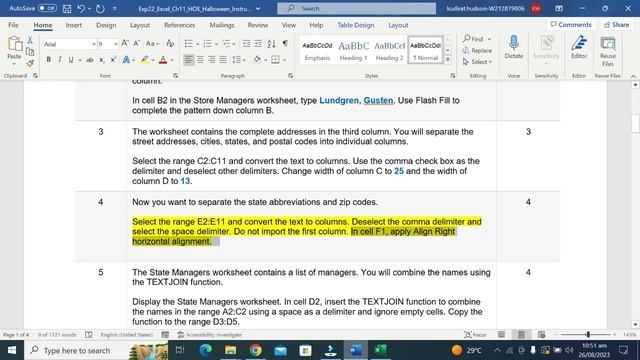Click Increase Indent icon
Image resolution: width=640 pixels, height=360 pixels.
click(x=258, y=43)
